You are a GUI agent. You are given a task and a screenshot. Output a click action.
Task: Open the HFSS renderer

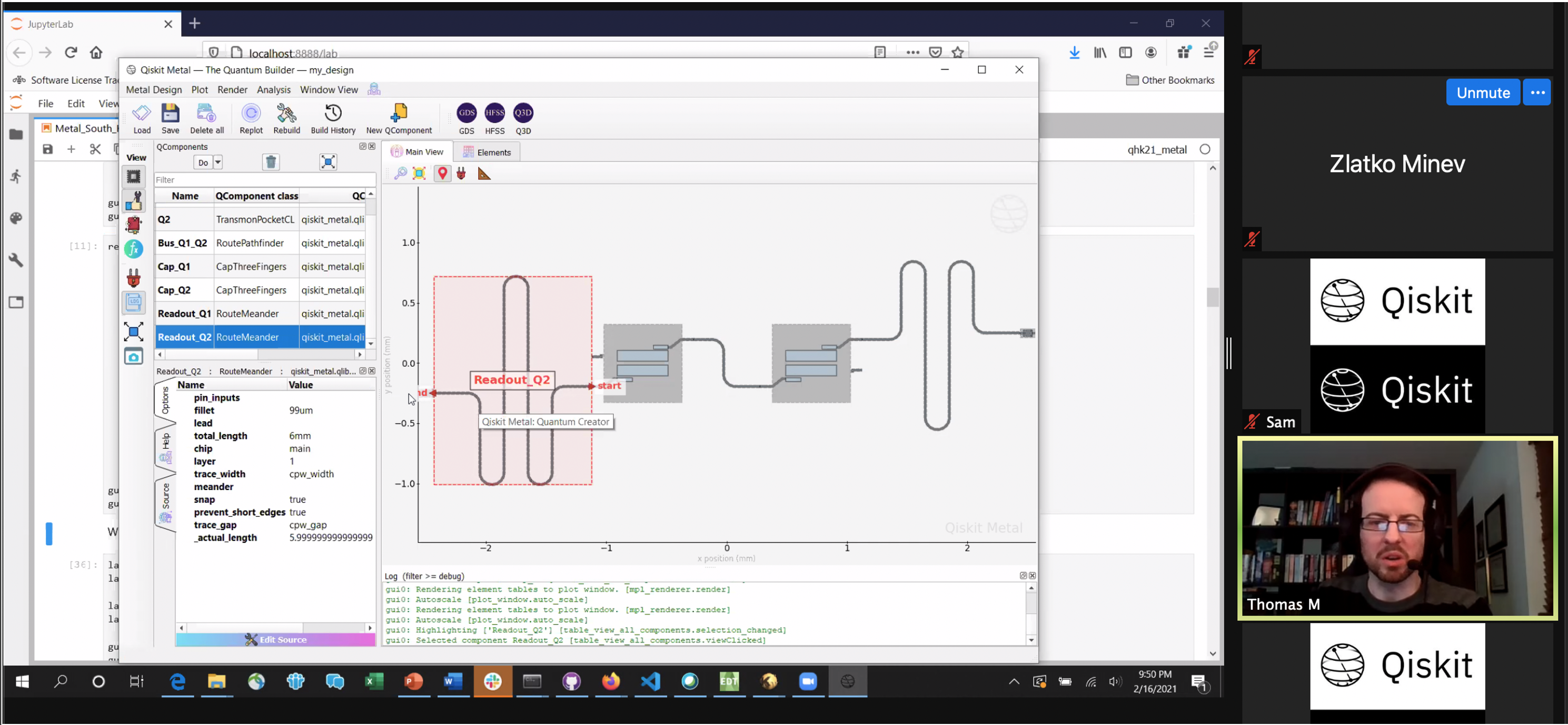(x=494, y=119)
